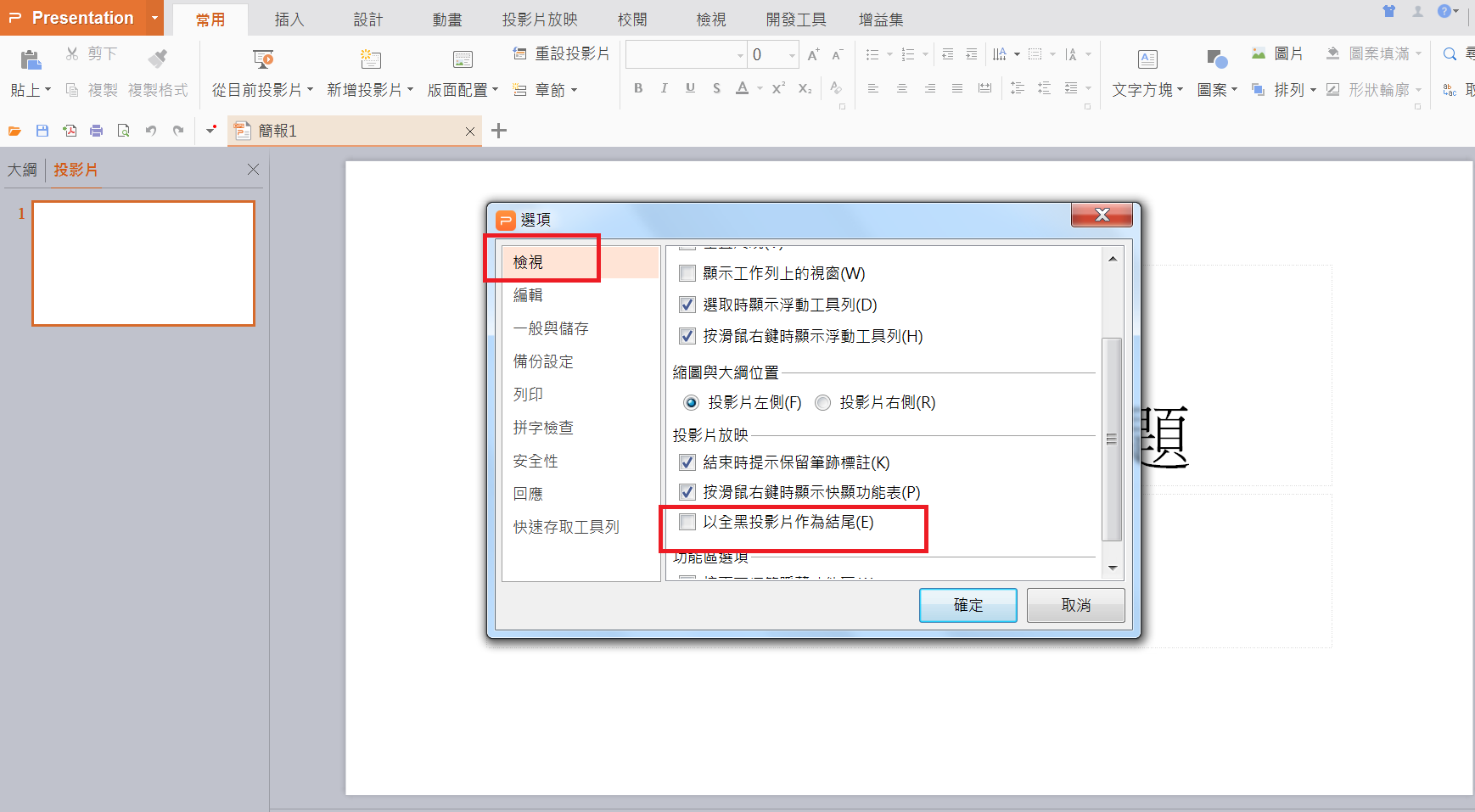Click the Cut scissors icon
This screenshot has width=1475, height=812.
pos(72,53)
